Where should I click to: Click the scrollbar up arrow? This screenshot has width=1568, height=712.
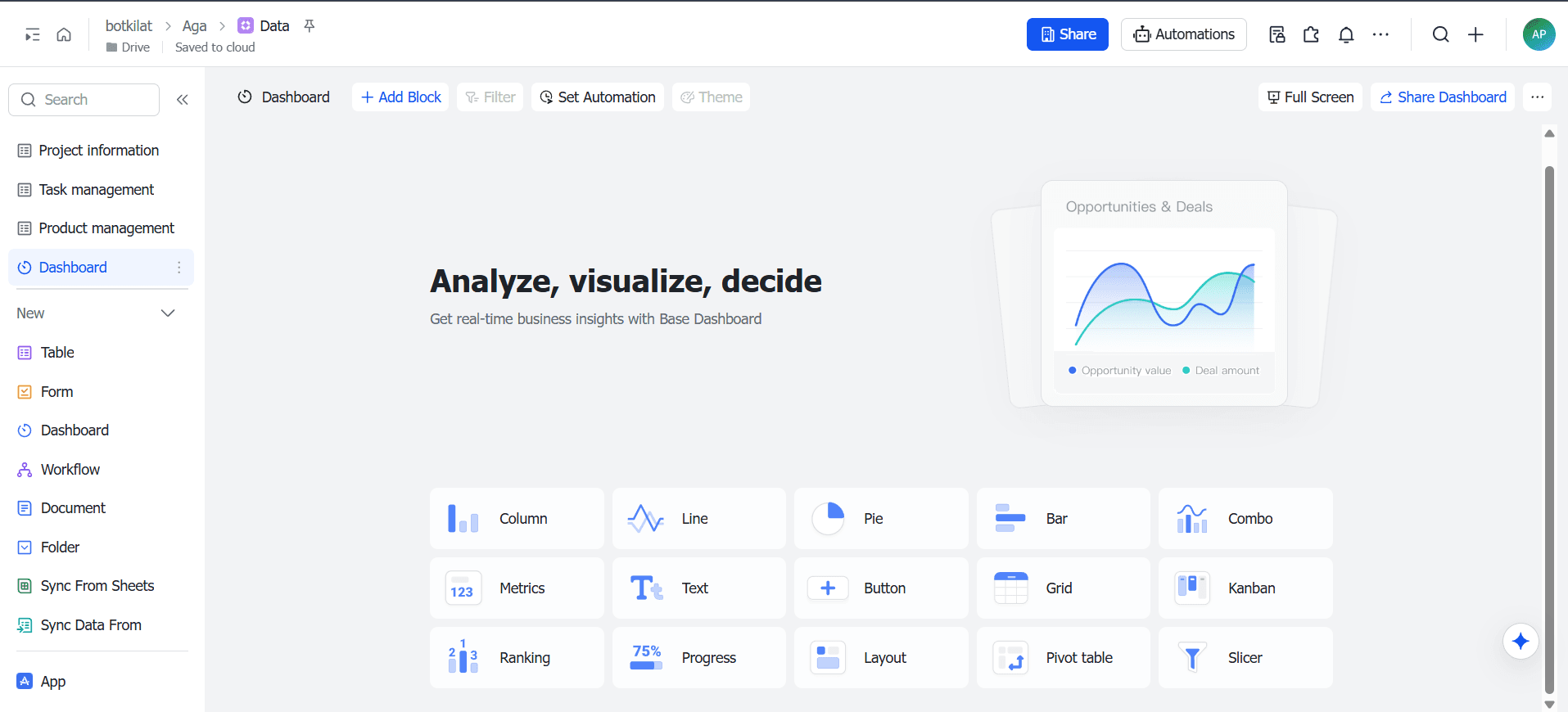1549,133
